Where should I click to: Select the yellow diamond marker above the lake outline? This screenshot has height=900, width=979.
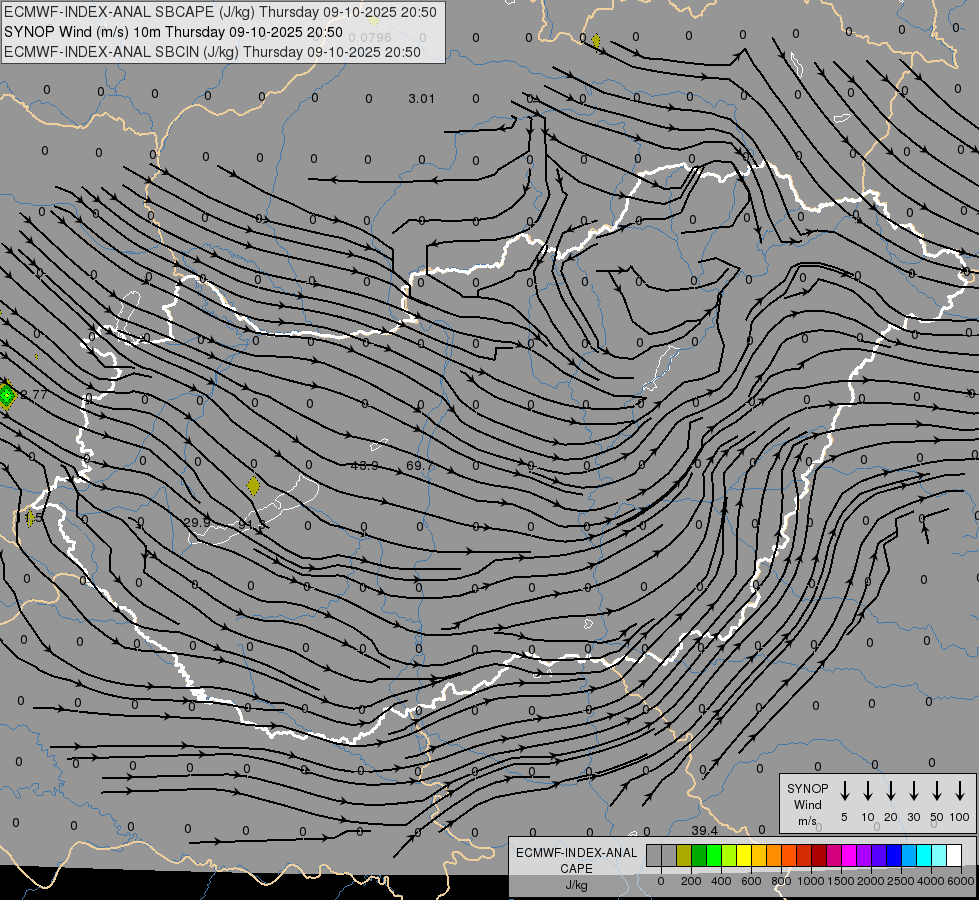[253, 485]
